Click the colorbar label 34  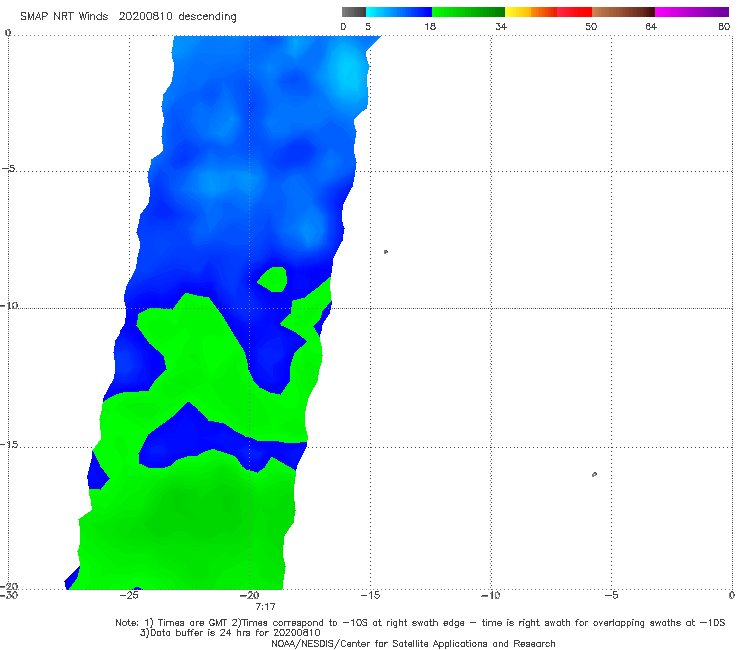pos(501,27)
